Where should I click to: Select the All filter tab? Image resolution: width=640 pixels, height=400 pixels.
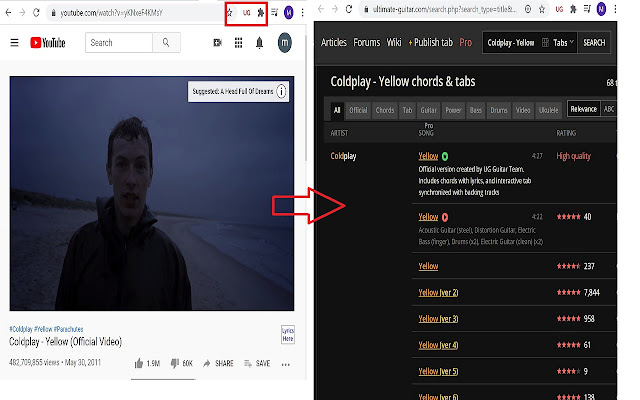[337, 110]
